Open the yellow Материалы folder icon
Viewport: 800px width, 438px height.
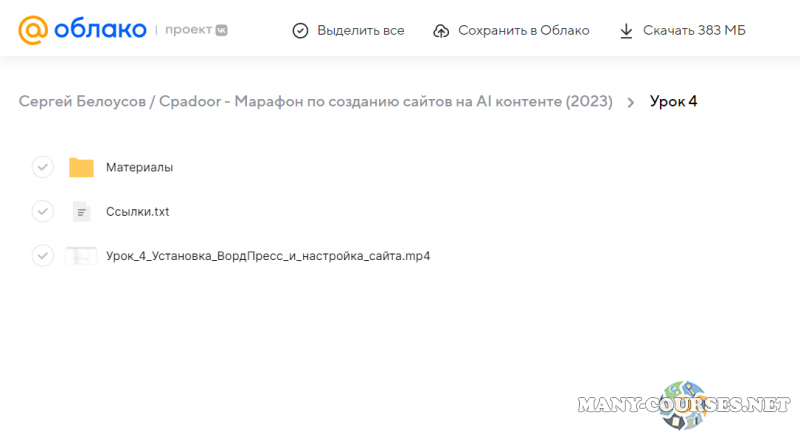coord(81,167)
